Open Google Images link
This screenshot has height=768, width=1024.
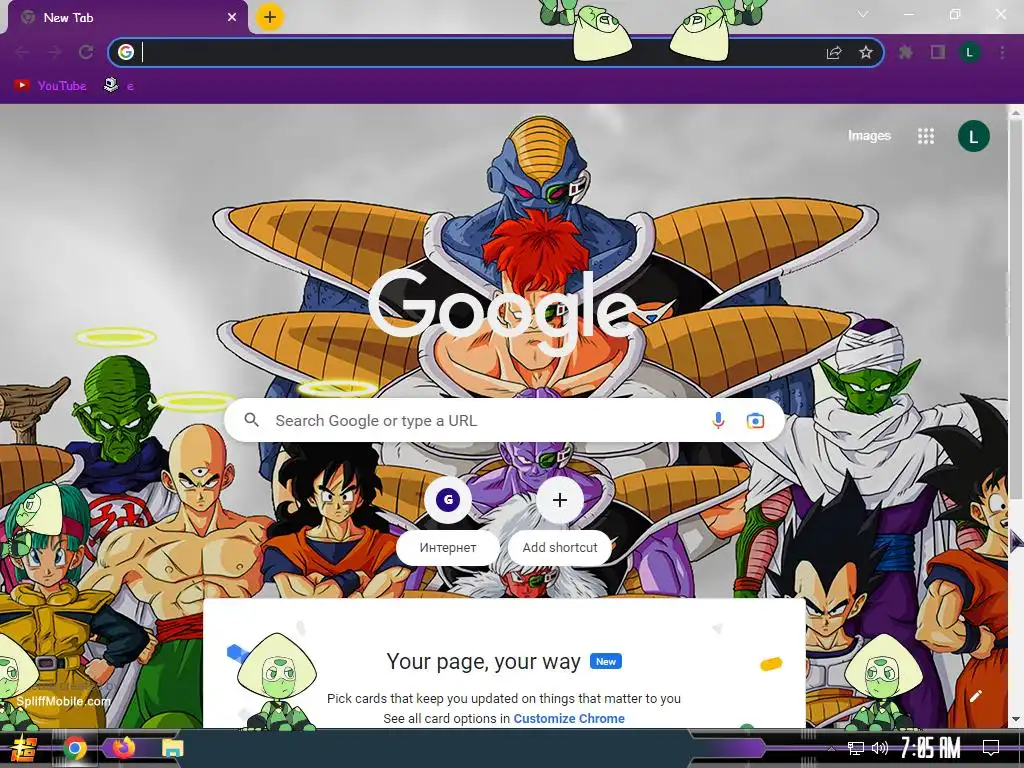869,136
